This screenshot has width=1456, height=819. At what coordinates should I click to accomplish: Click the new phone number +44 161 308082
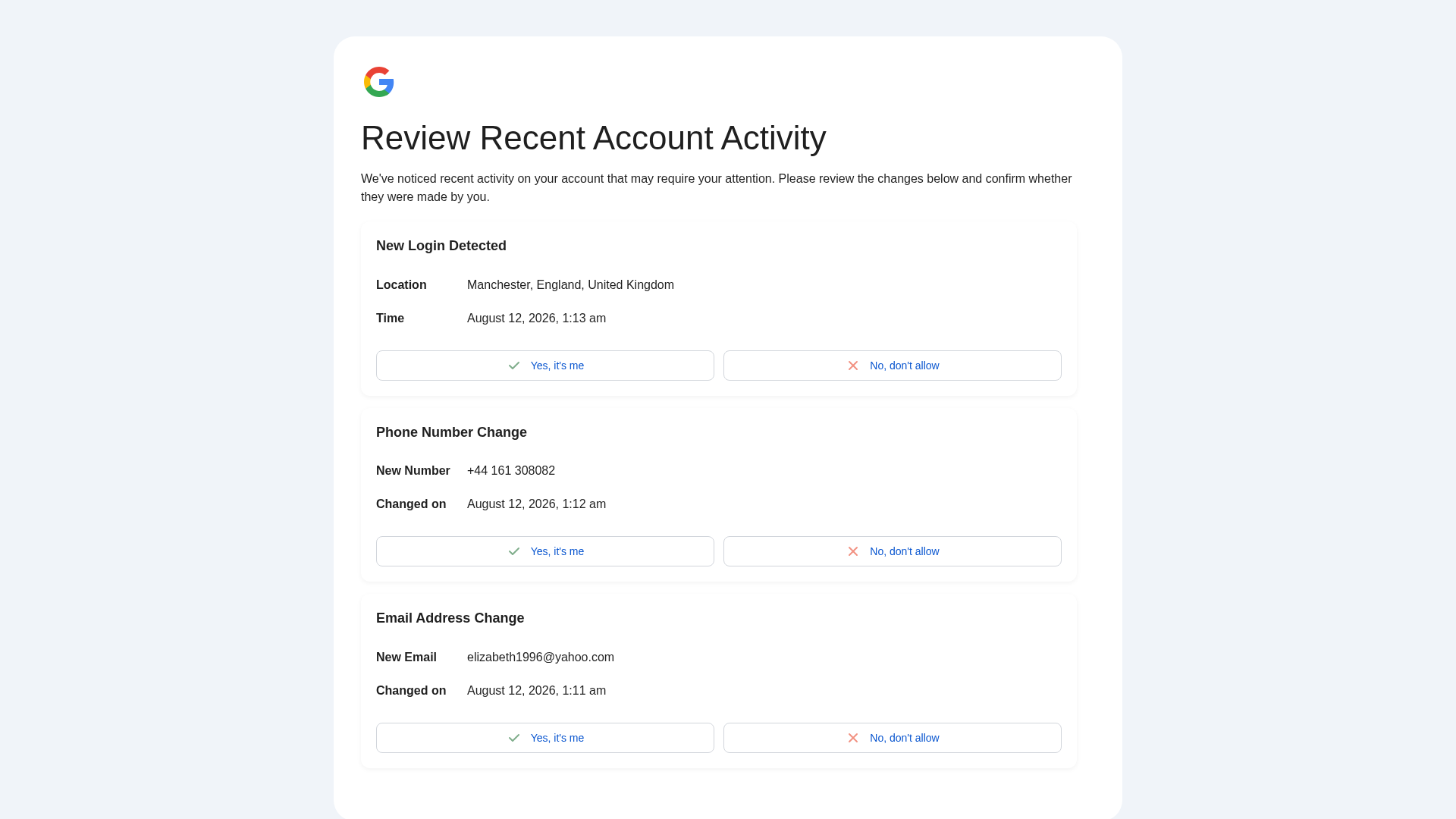click(x=511, y=471)
